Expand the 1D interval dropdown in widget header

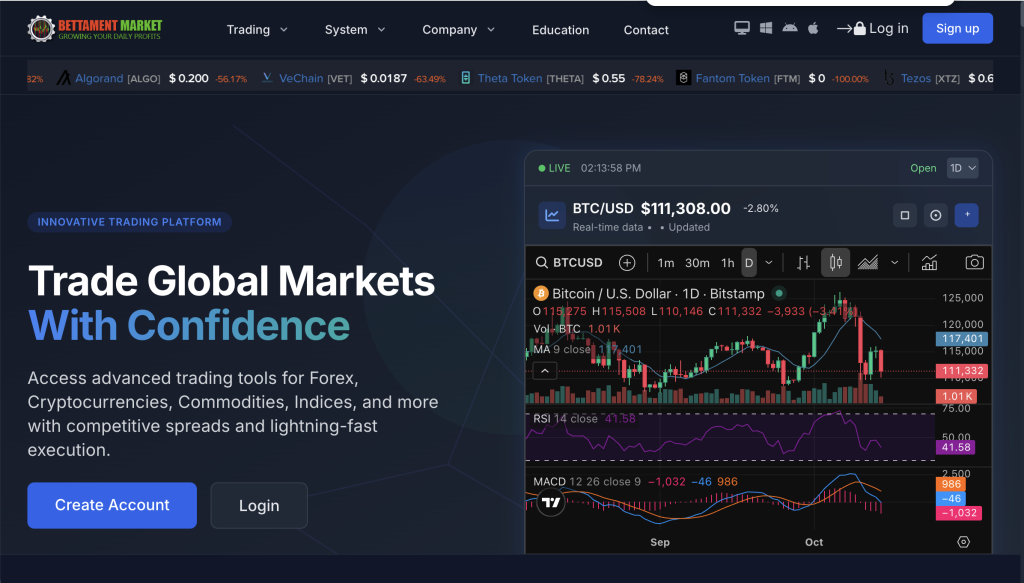pos(962,168)
